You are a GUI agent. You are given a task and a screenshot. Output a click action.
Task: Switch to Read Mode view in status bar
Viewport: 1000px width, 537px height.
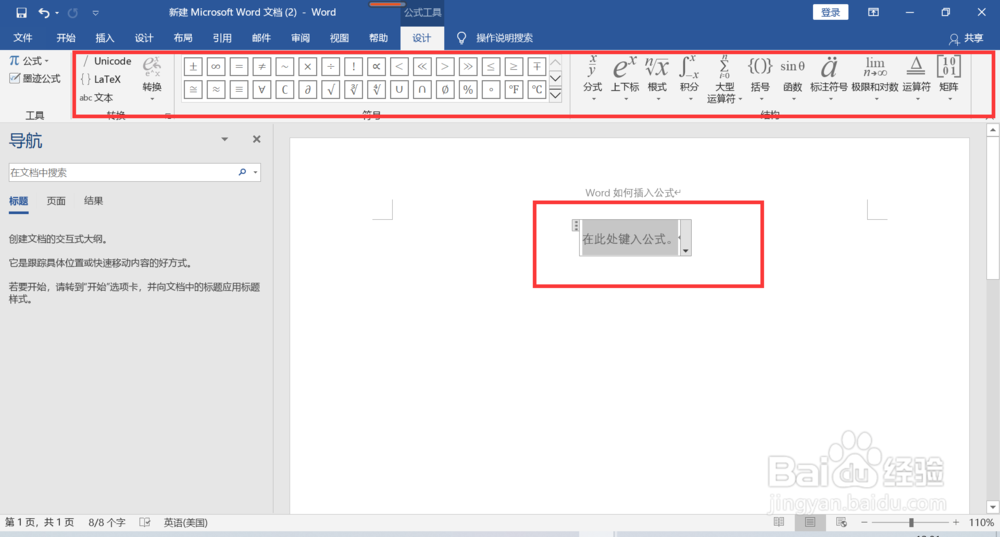(x=779, y=522)
